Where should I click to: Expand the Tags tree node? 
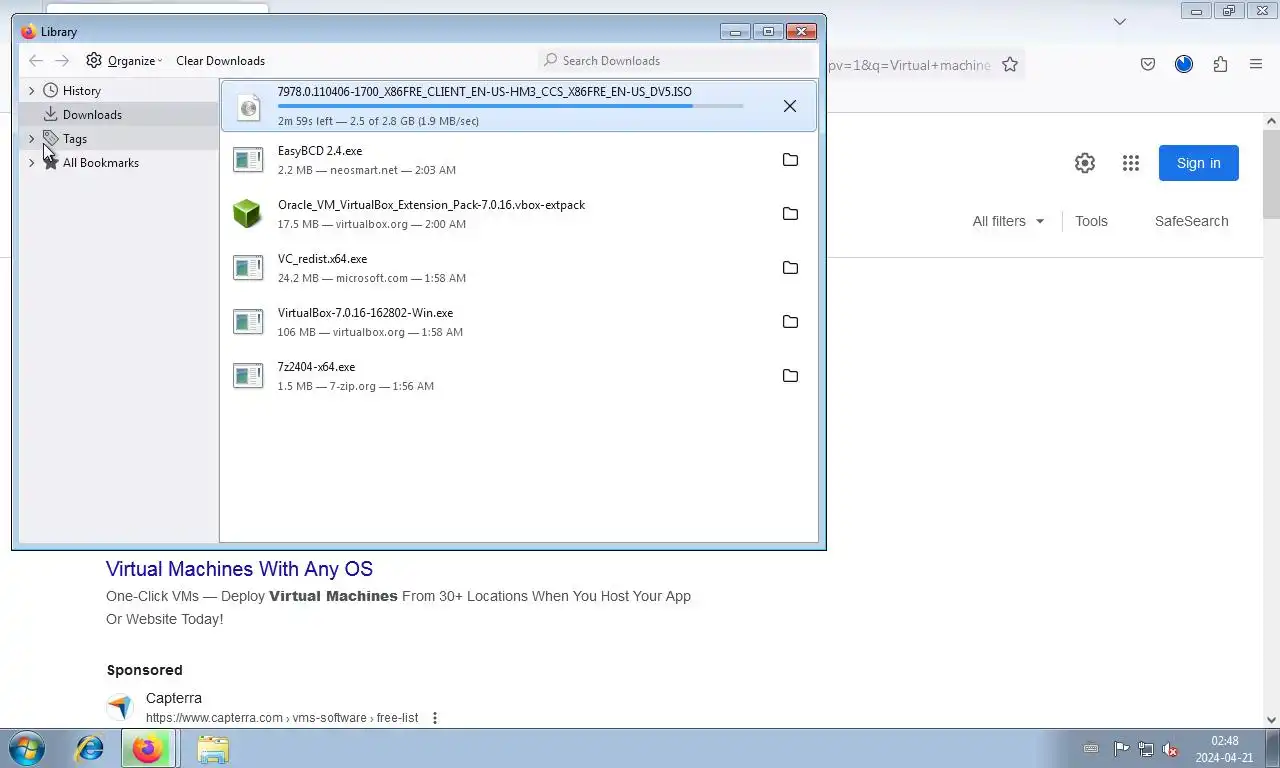pos(31,139)
